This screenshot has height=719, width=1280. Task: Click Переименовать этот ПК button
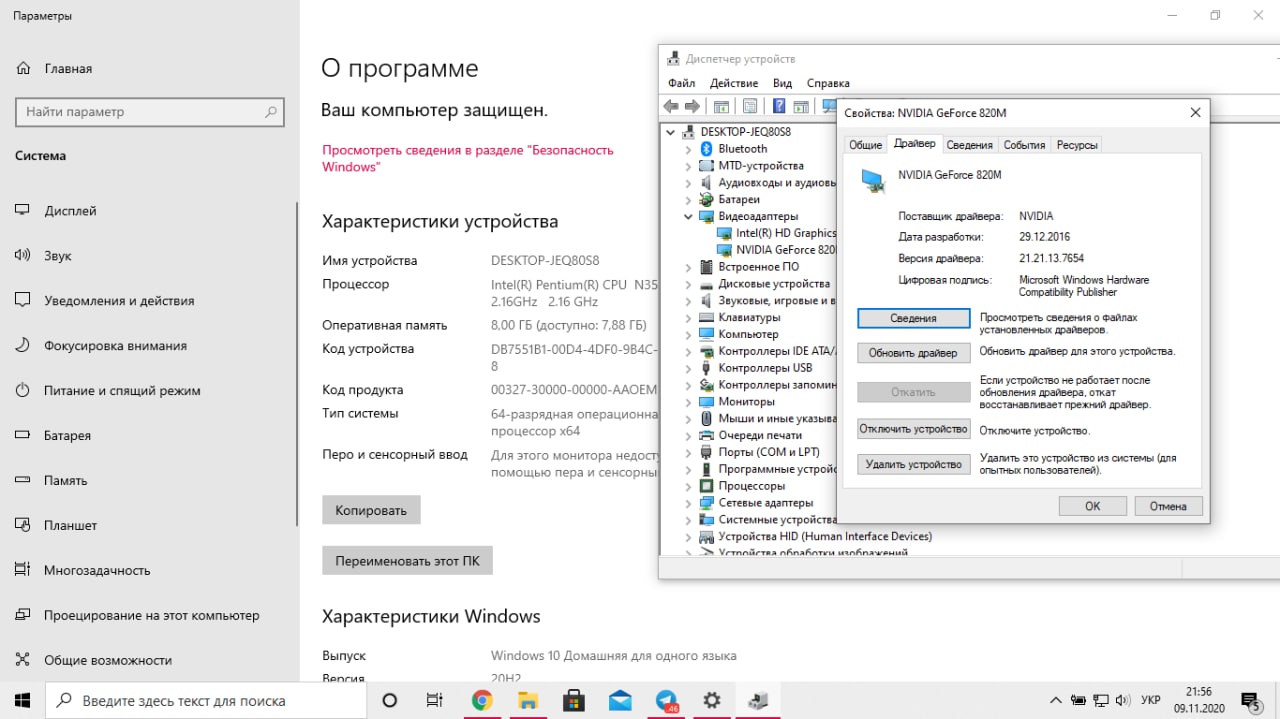[x=407, y=561]
